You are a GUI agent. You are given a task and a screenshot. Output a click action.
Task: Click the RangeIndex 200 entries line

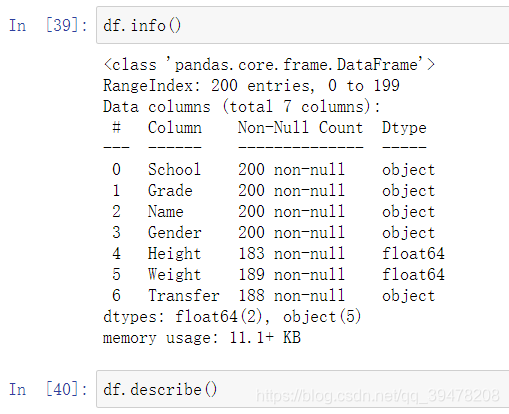[x=251, y=86]
